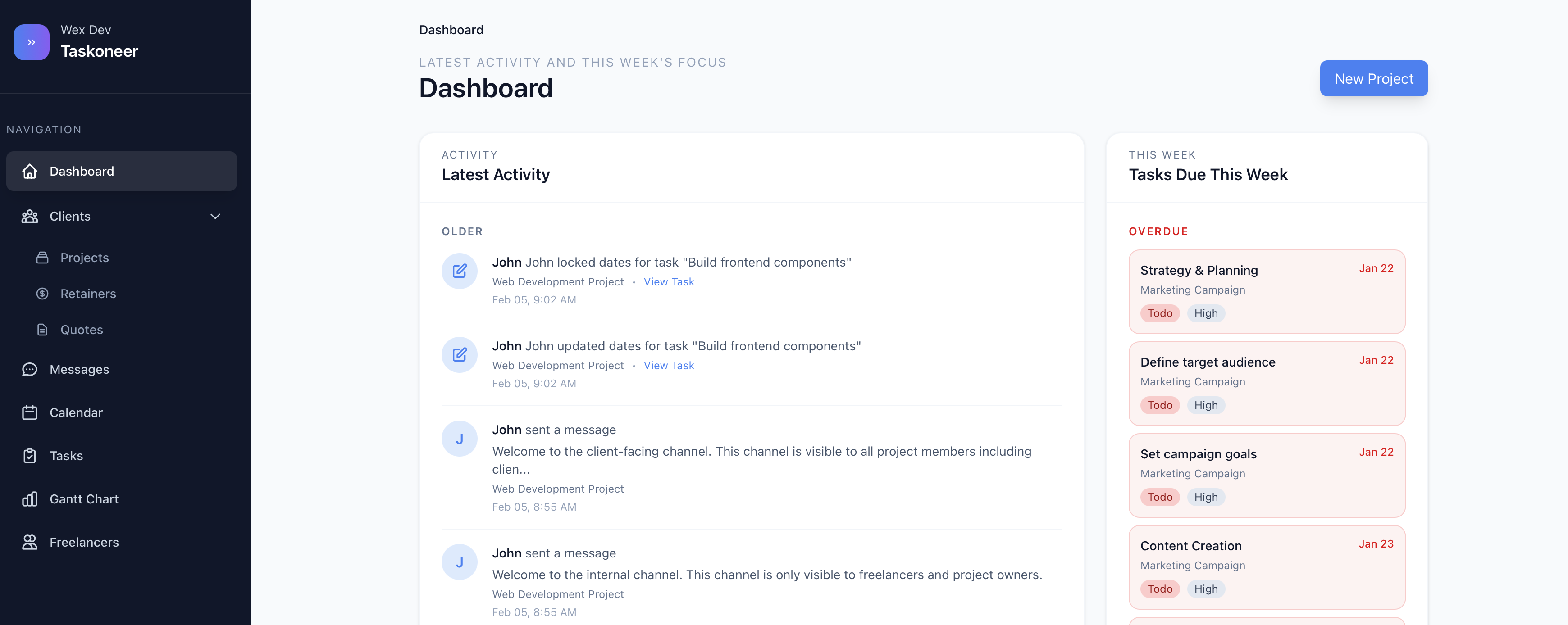The image size is (1568, 625).
Task: Select the Dashboard home icon
Action: click(x=30, y=171)
